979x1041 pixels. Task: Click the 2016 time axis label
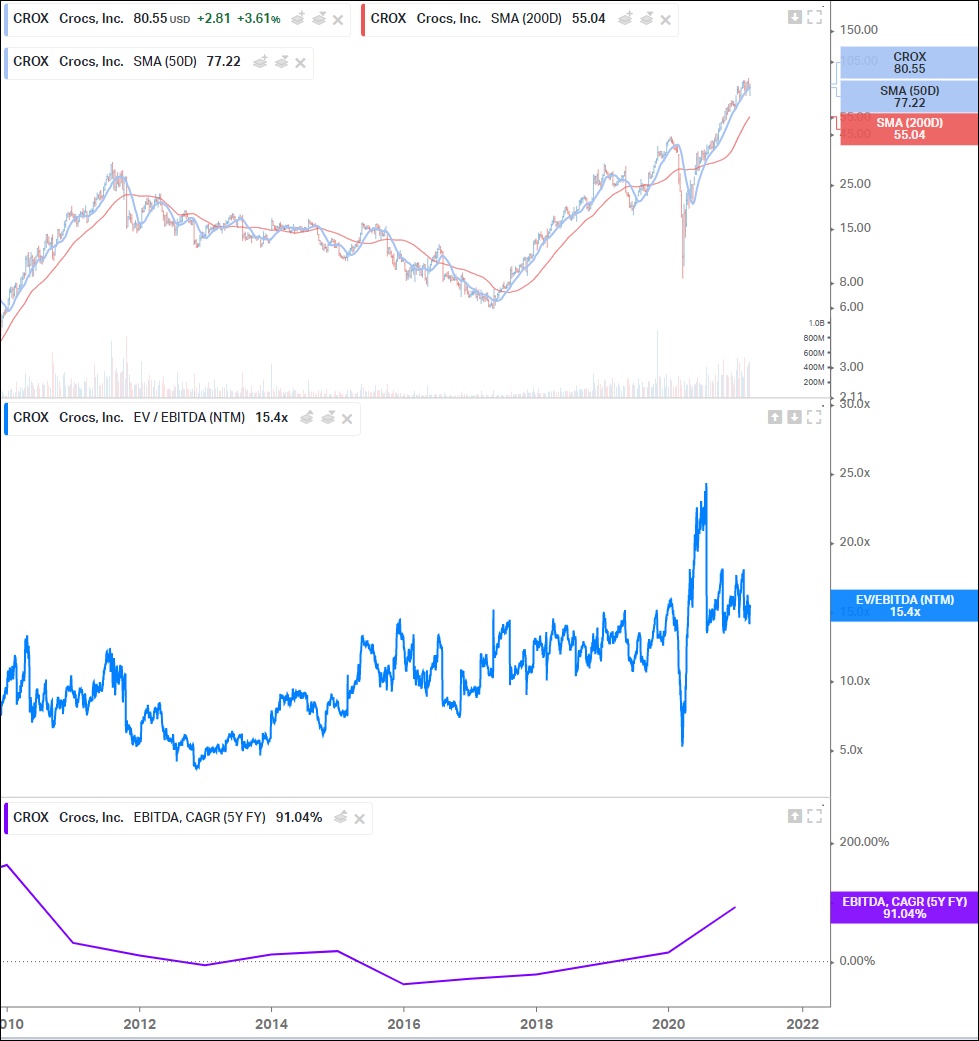(x=404, y=1024)
